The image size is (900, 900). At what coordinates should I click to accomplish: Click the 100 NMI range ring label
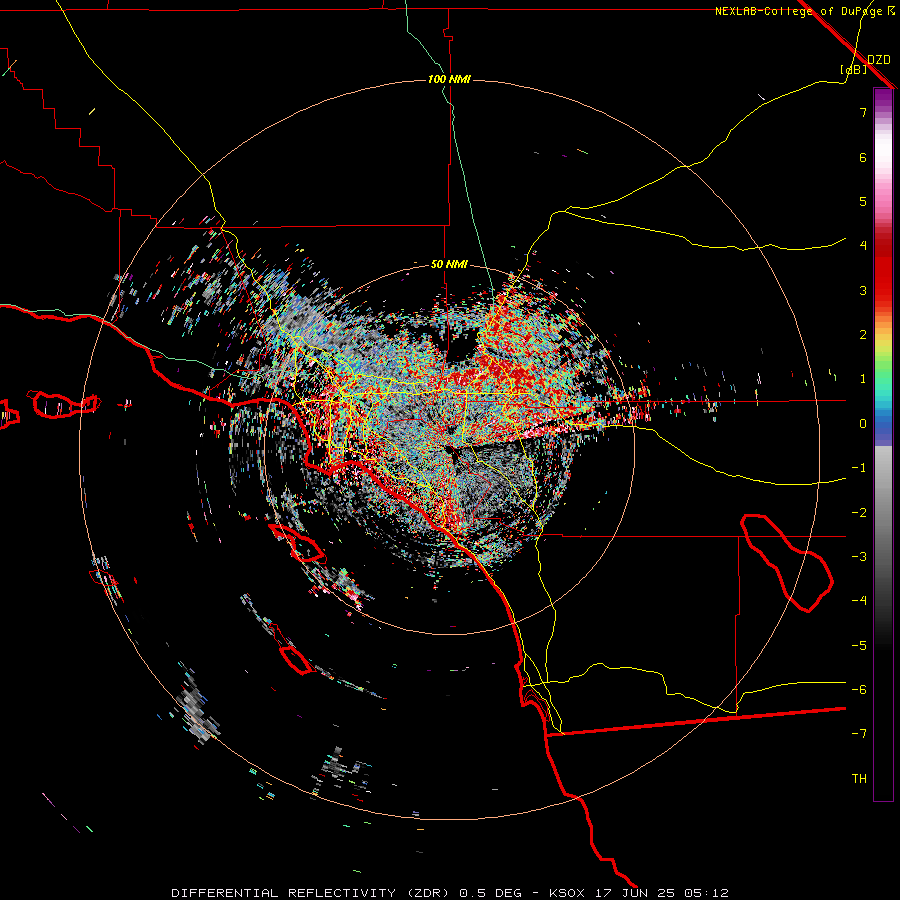pos(449,79)
